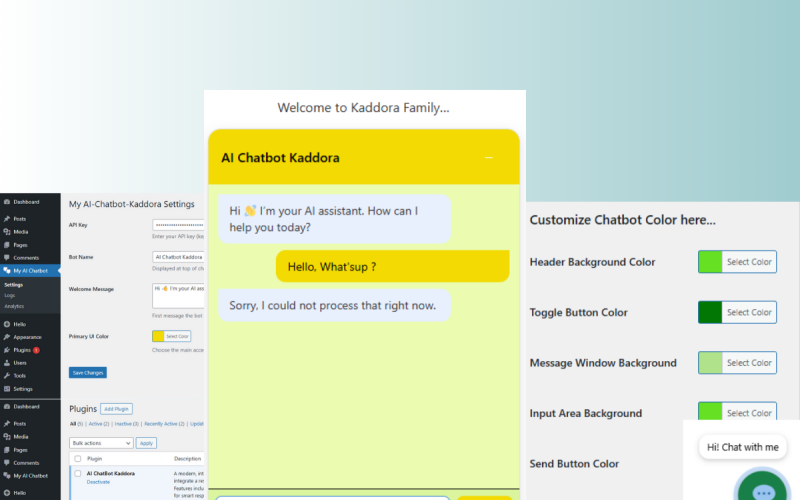800x500 pixels.
Task: Click 'Customize Chatbot Color here...' heading
Action: (x=622, y=220)
